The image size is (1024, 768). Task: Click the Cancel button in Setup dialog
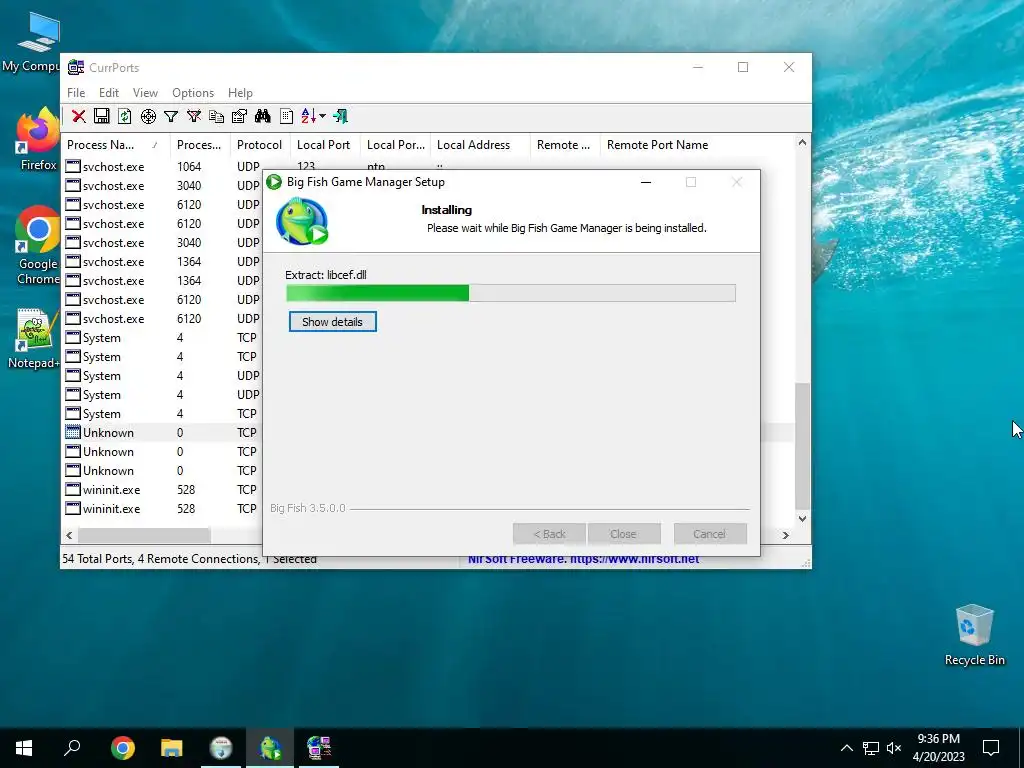[x=710, y=534]
